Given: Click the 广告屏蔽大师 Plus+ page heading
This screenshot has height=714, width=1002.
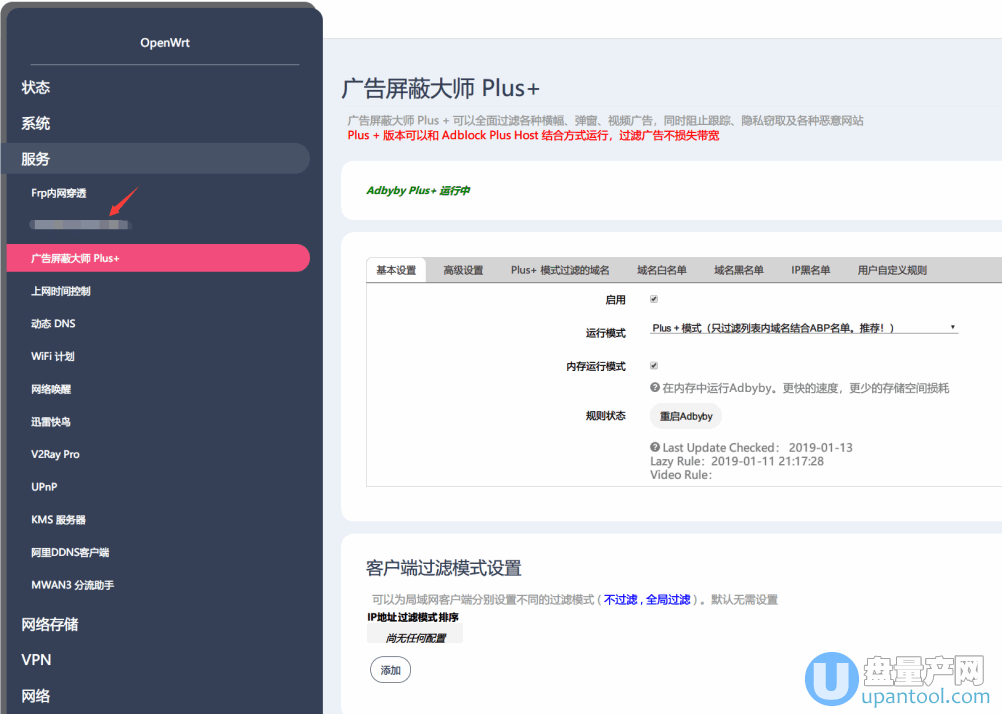Looking at the screenshot, I should 440,88.
